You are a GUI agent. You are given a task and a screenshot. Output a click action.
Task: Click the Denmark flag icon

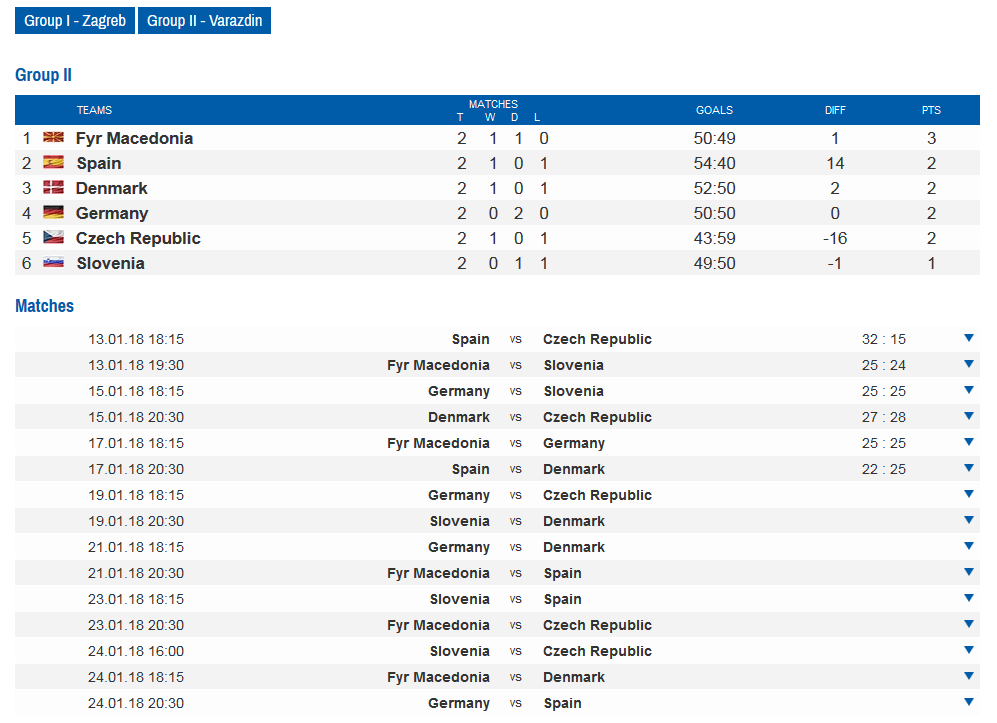(x=53, y=188)
